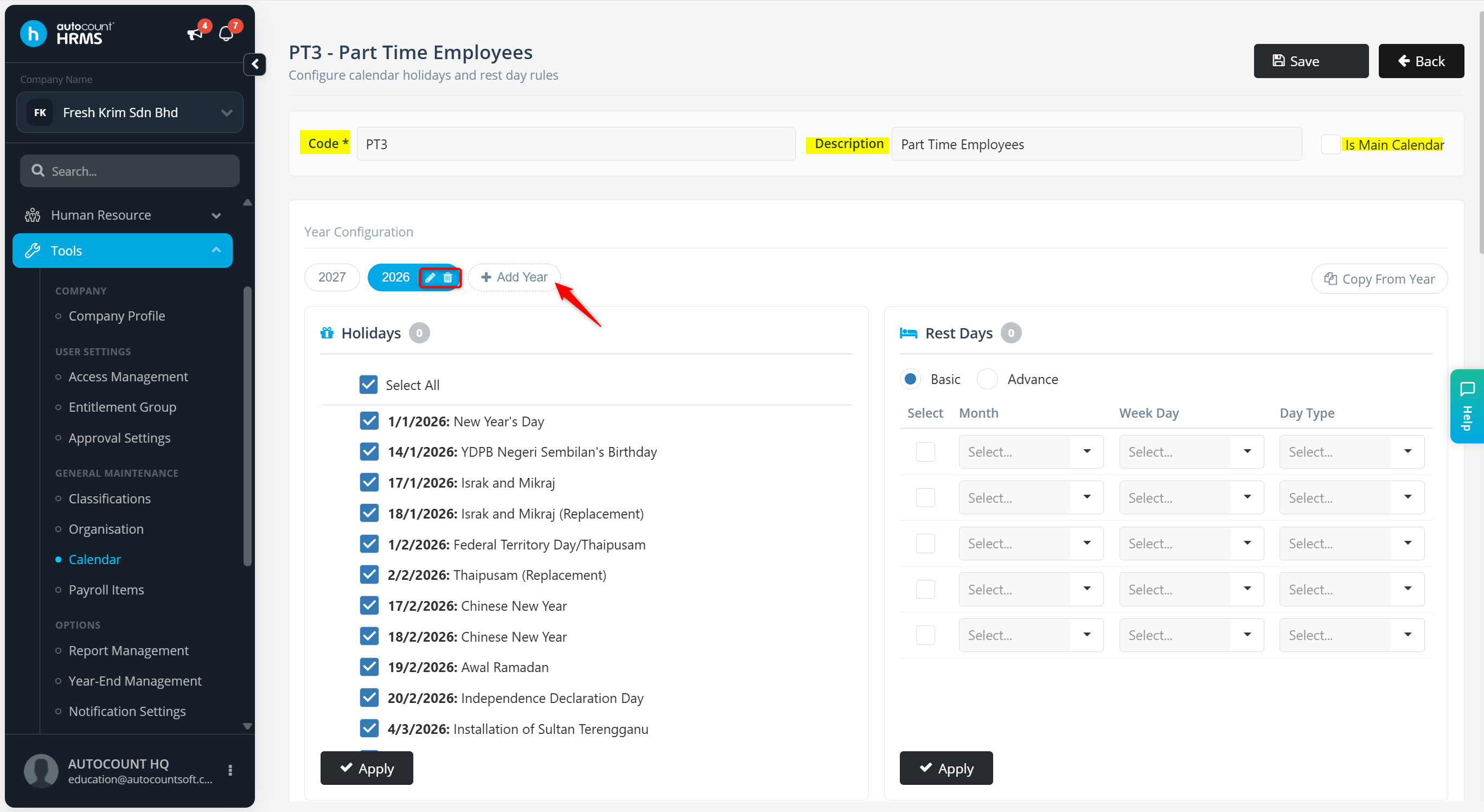Viewport: 1484px width, 812px height.
Task: Click the AutoCount HRMS logo
Action: [x=67, y=34]
